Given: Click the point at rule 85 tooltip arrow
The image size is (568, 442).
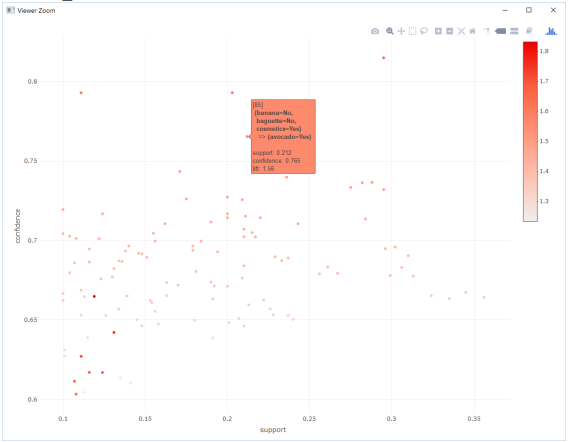Looking at the screenshot, I should tap(247, 137).
